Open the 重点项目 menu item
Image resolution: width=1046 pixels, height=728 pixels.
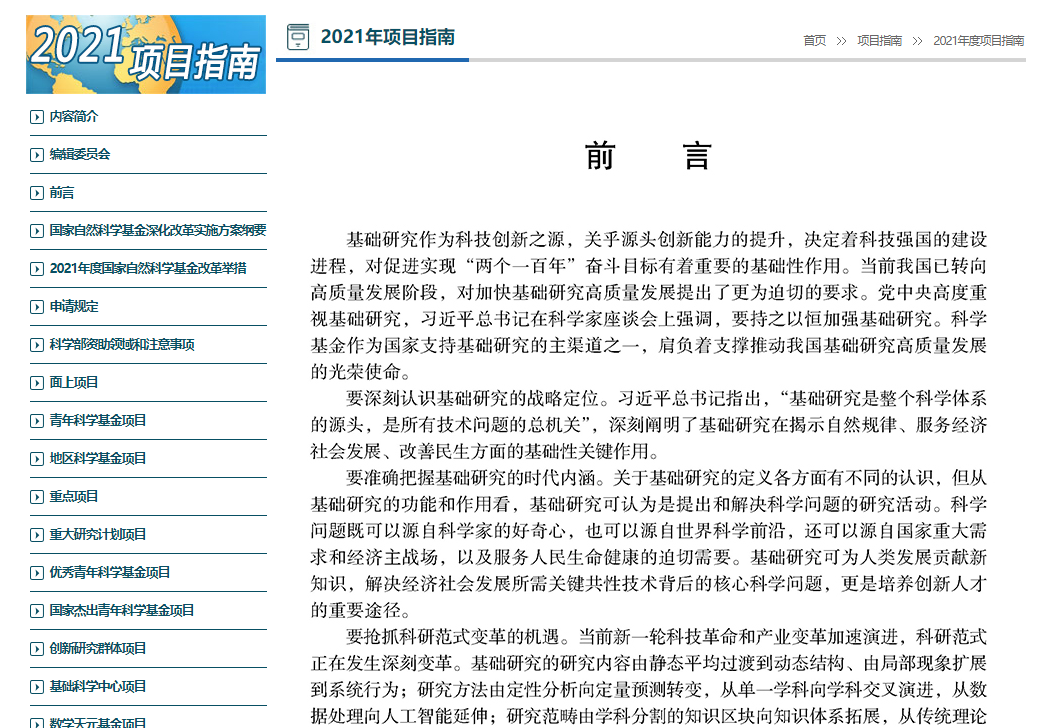pos(73,497)
